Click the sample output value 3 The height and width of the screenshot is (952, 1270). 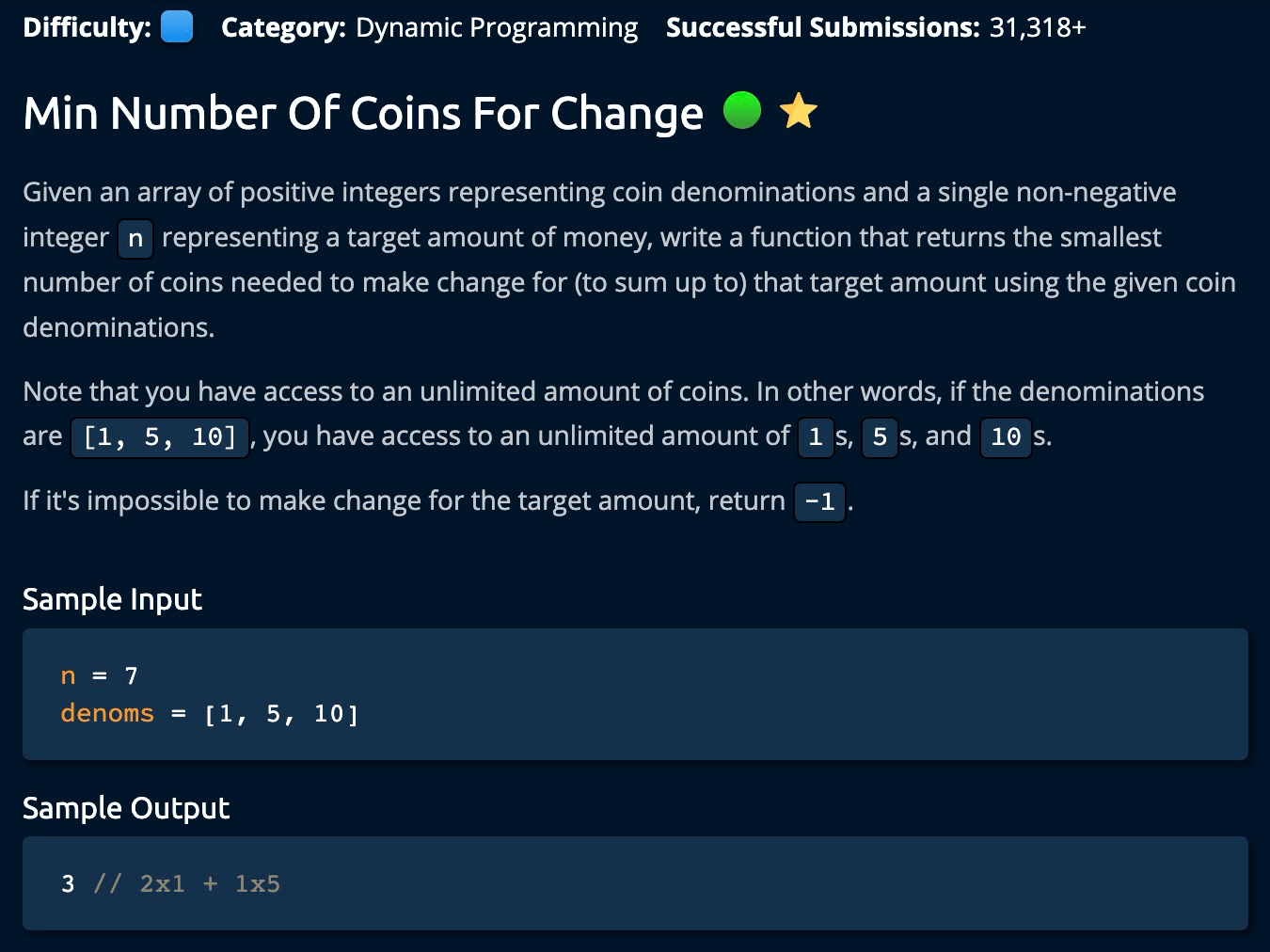click(x=68, y=884)
